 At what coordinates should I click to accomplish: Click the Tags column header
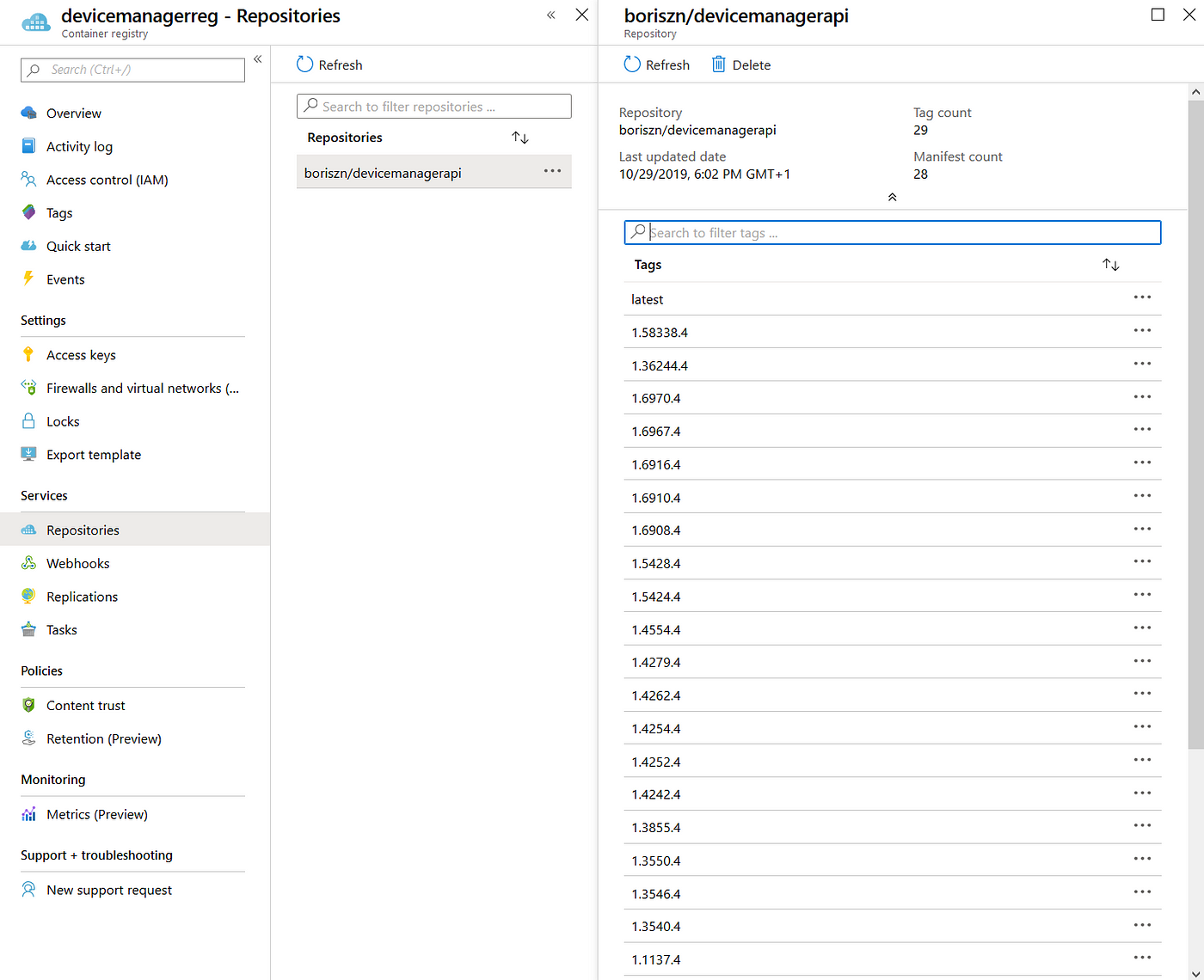tap(648, 265)
